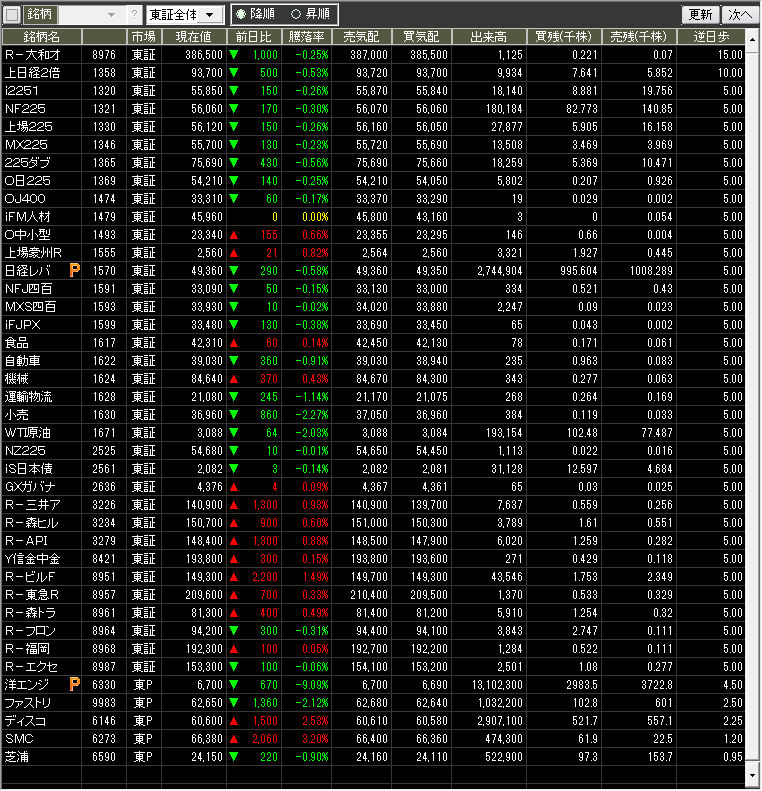
Task: Select the 昇順 radio button
Action: coord(295,15)
